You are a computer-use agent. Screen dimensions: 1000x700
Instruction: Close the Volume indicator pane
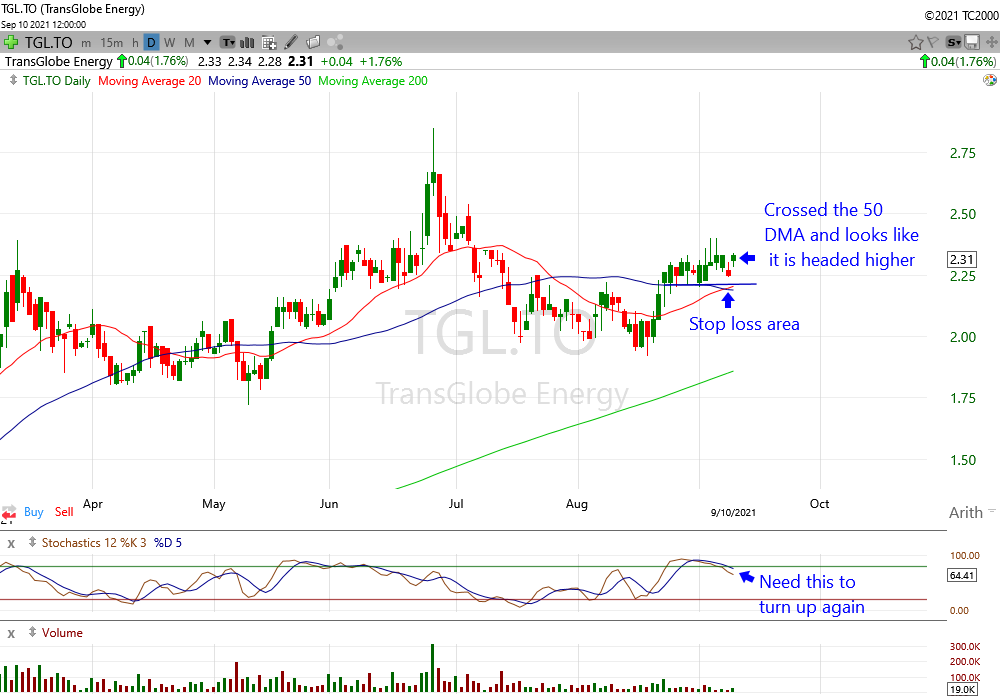click(11, 634)
